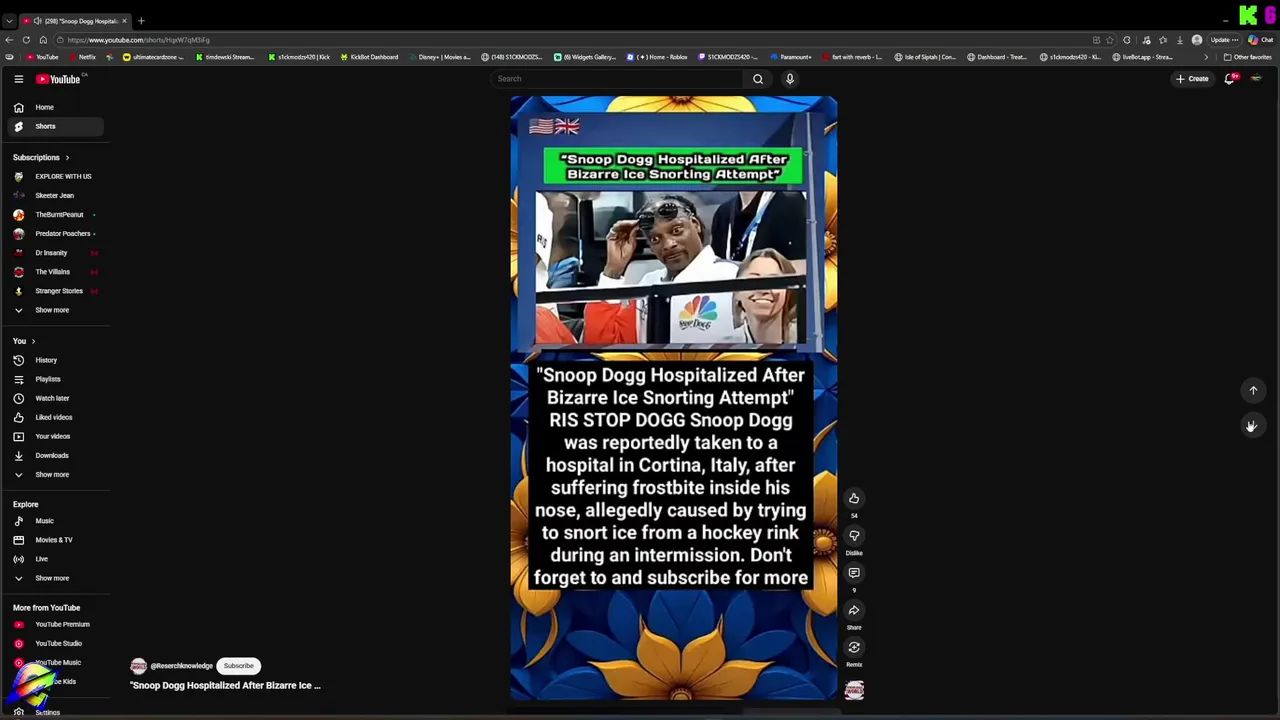The width and height of the screenshot is (1280, 720).
Task: Open Live under Explore
Action: click(x=54, y=559)
